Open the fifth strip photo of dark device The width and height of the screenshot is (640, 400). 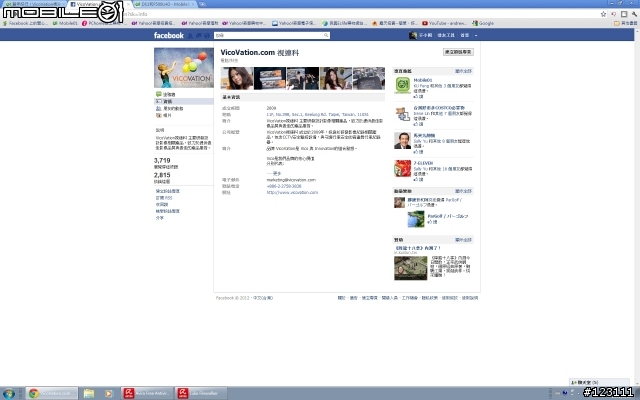(x=369, y=78)
